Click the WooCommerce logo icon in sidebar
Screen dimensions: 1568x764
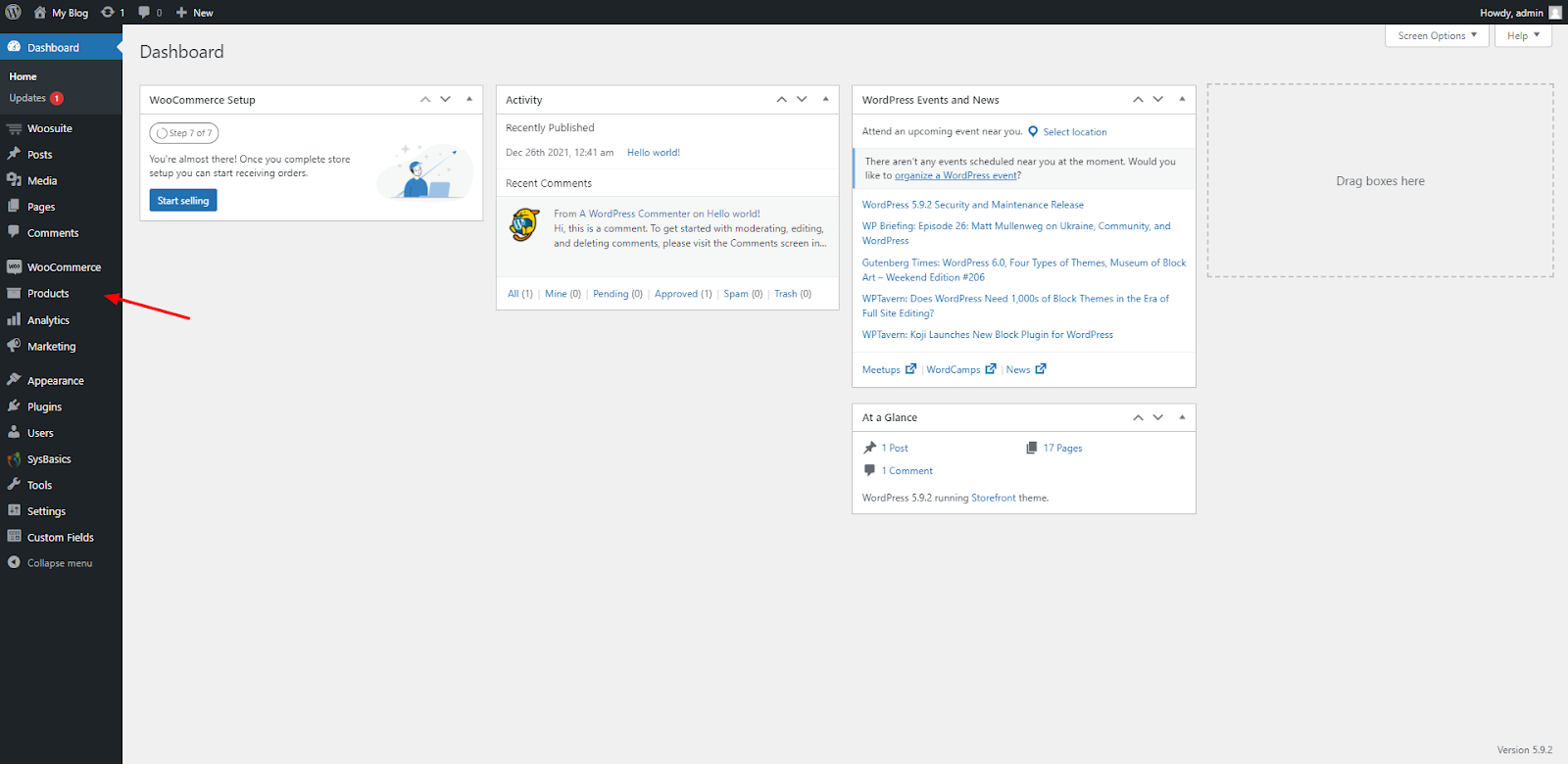coord(14,266)
